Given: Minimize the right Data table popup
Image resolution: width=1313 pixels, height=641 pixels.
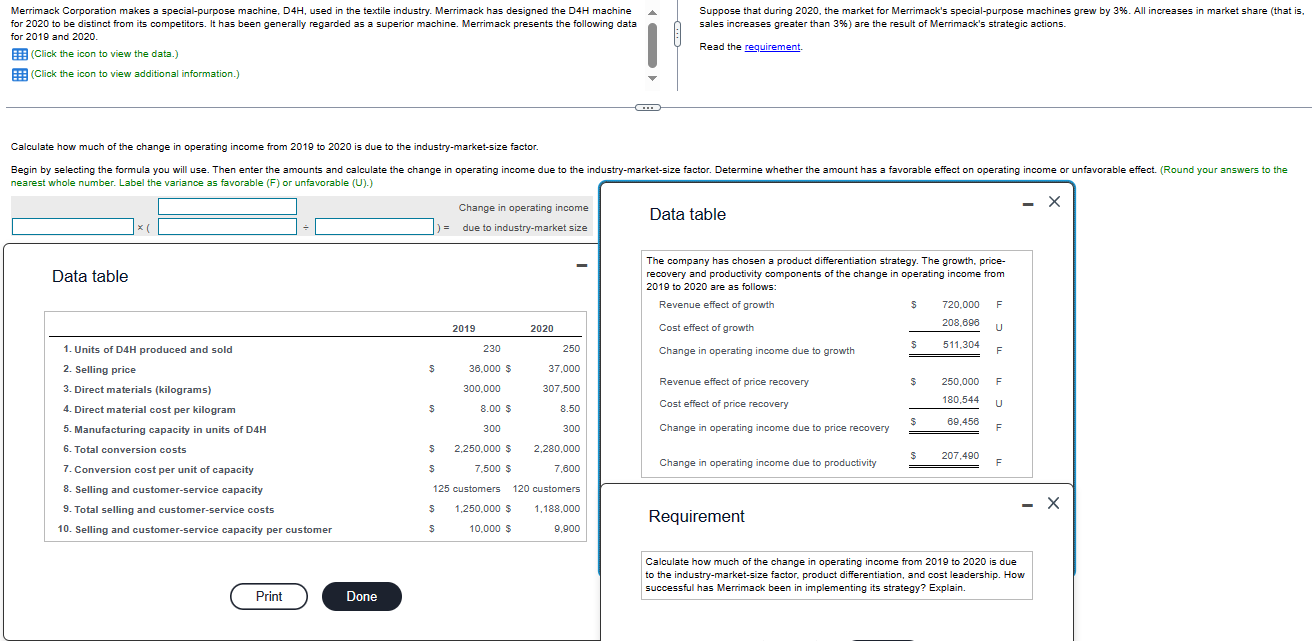Looking at the screenshot, I should coord(1029,203).
